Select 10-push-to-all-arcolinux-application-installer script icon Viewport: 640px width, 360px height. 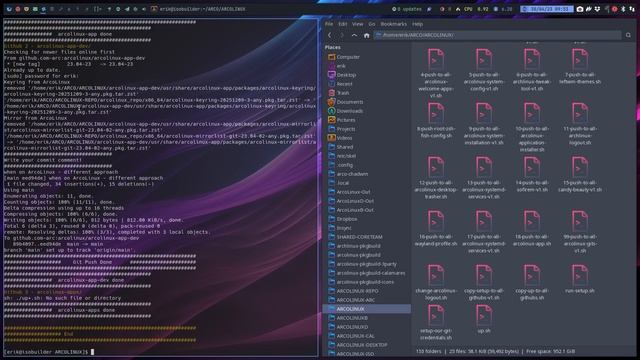532,113
